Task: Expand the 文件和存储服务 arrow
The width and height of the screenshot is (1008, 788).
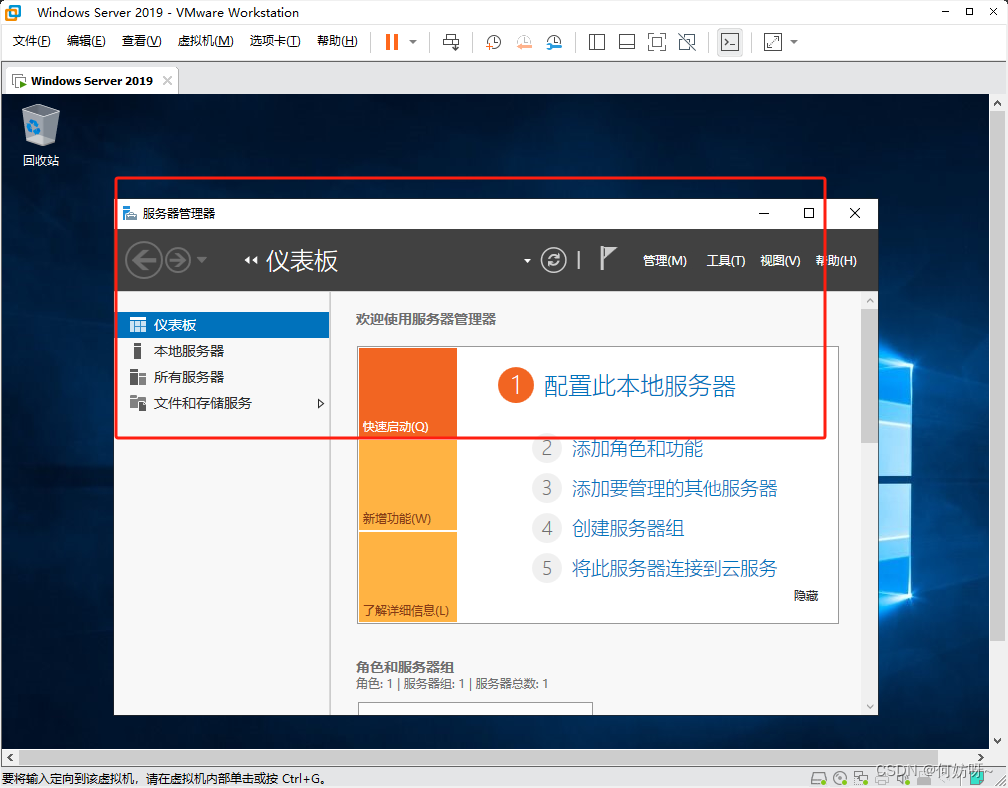Action: point(320,404)
